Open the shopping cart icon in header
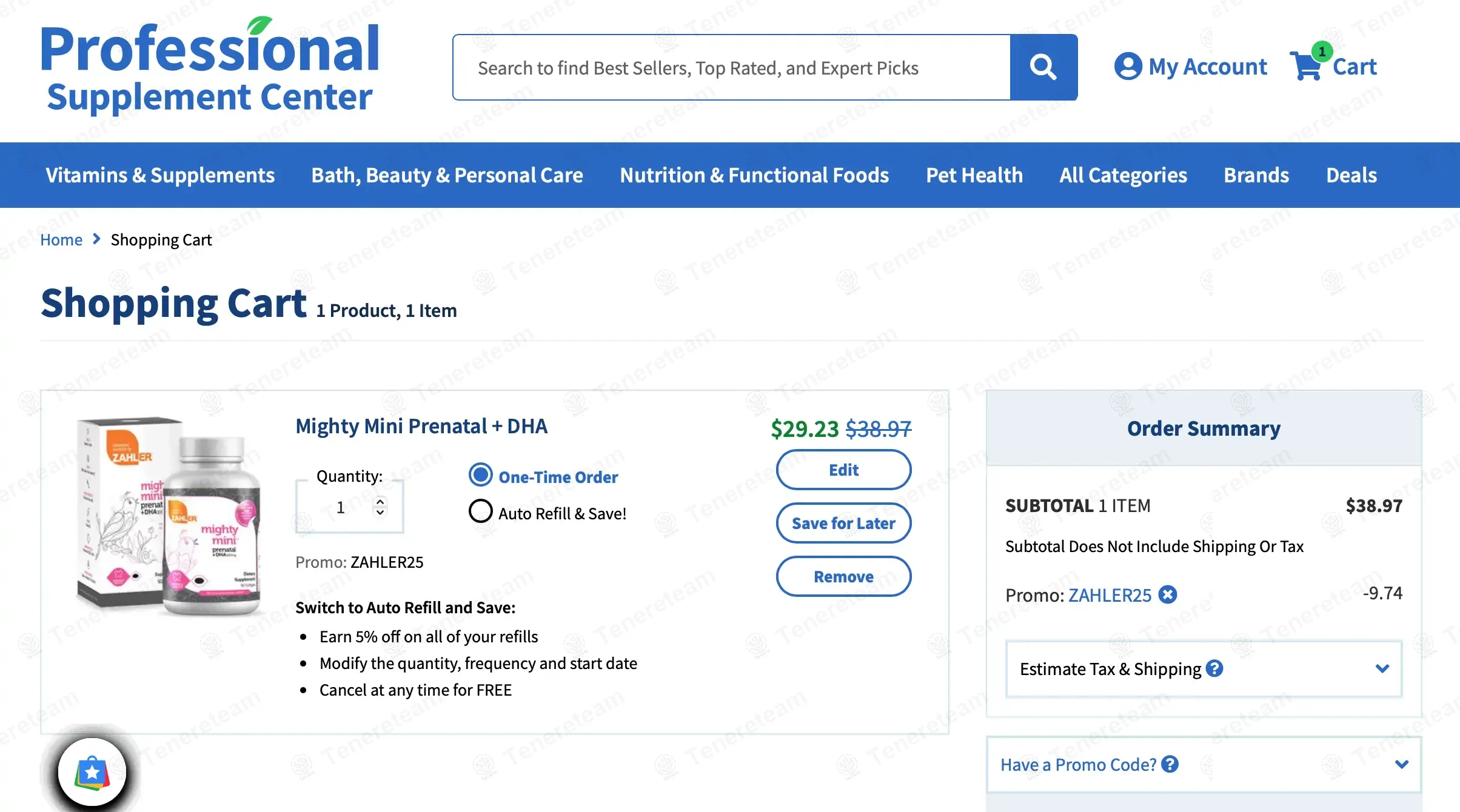The width and height of the screenshot is (1460, 812). point(1307,65)
